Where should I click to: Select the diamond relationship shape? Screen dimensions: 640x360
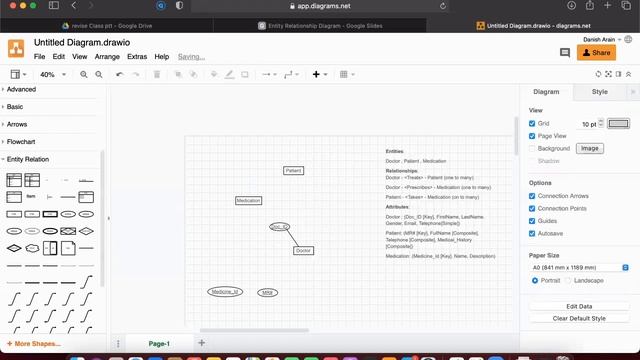tap(86, 231)
